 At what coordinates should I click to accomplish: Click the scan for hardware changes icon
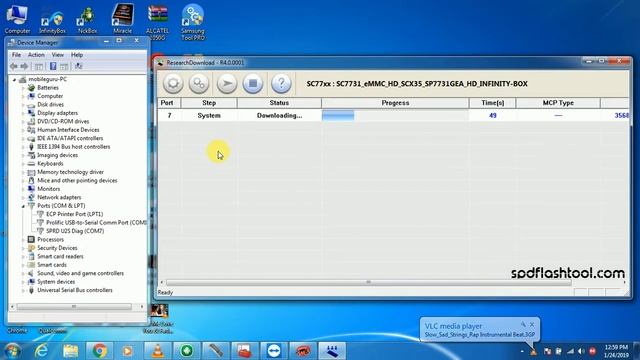[x=79, y=66]
